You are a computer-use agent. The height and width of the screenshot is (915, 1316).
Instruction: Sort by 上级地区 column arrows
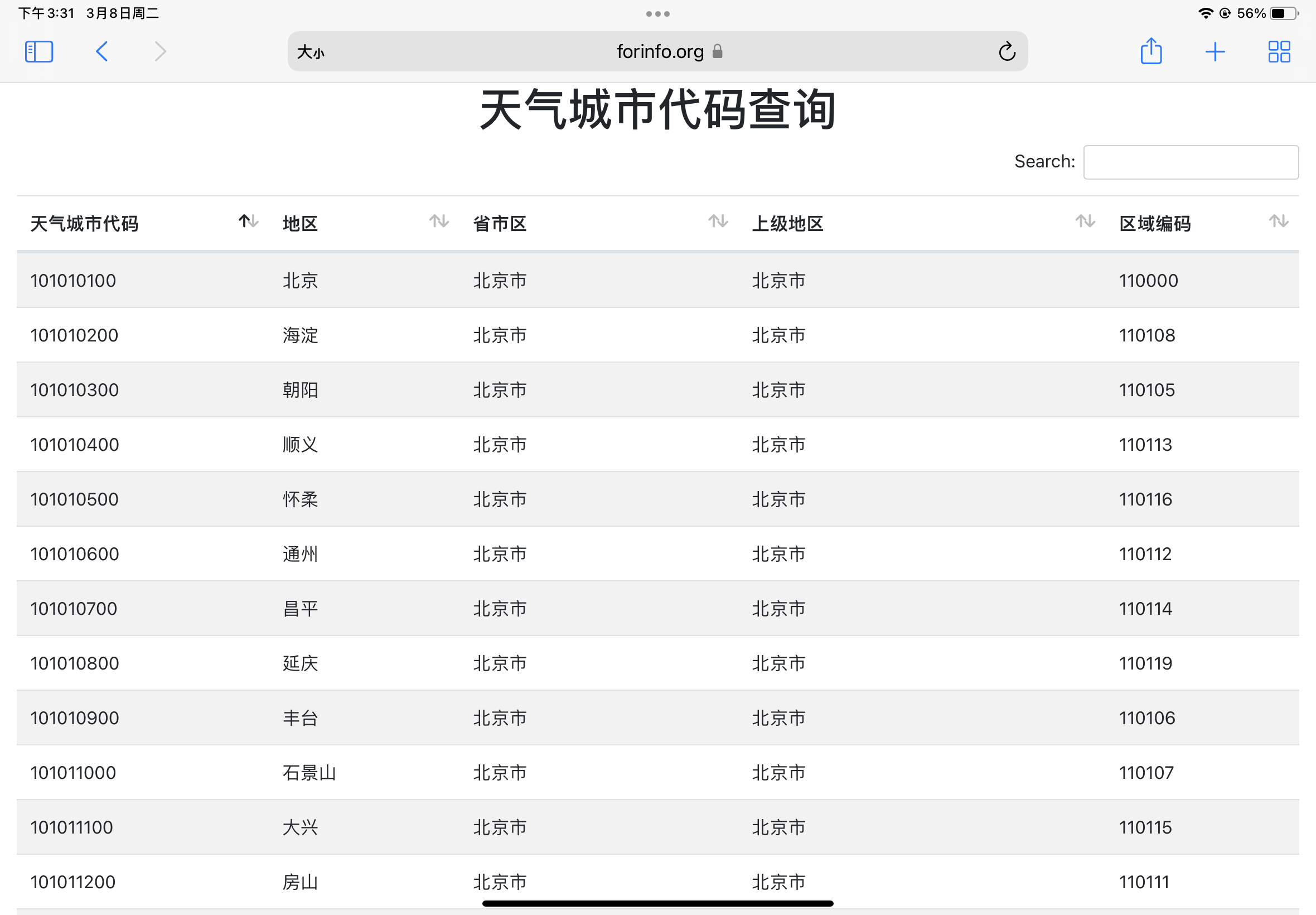pos(1085,221)
